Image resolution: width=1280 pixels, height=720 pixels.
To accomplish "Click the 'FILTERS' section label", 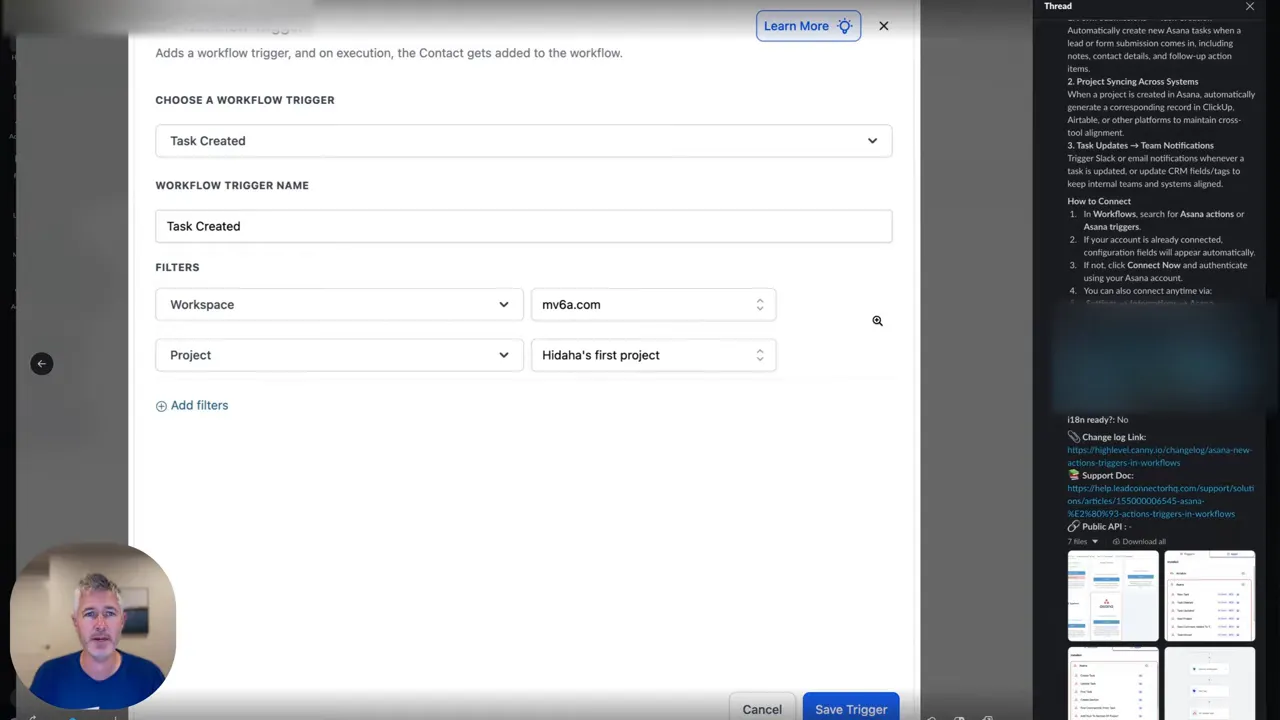I will point(177,267).
